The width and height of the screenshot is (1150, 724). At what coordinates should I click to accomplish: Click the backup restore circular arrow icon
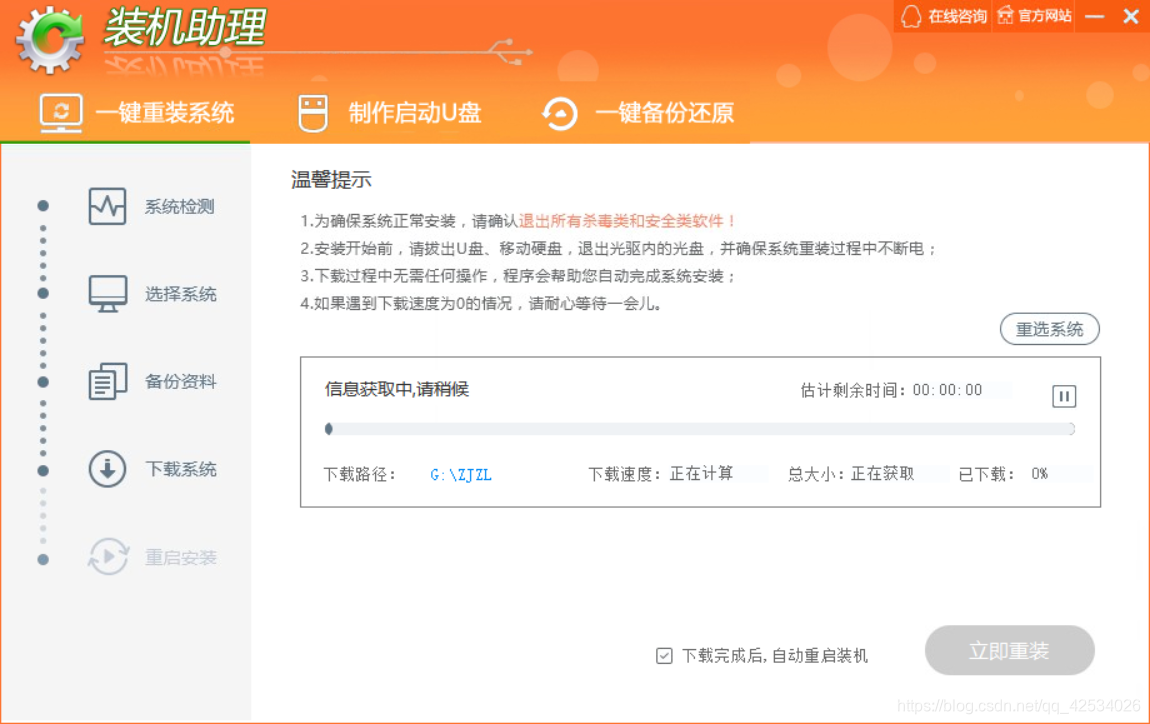560,114
